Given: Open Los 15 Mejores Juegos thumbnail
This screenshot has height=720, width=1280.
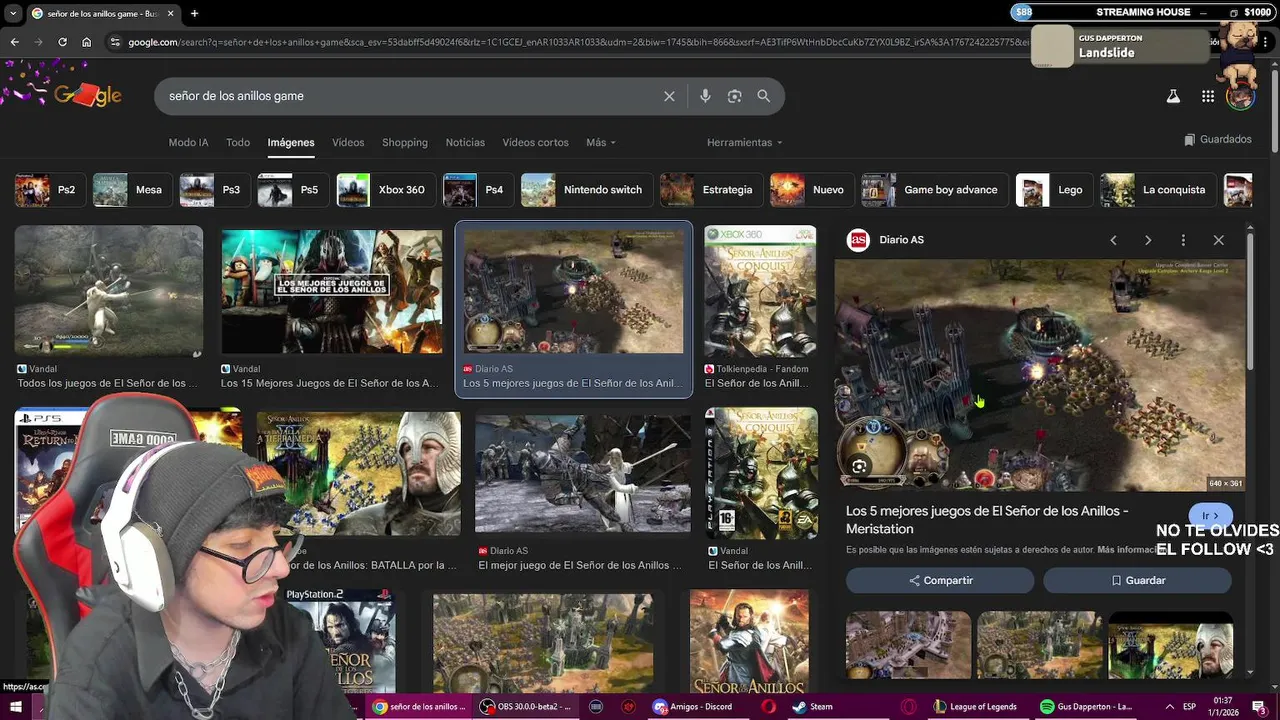Looking at the screenshot, I should 332,291.
